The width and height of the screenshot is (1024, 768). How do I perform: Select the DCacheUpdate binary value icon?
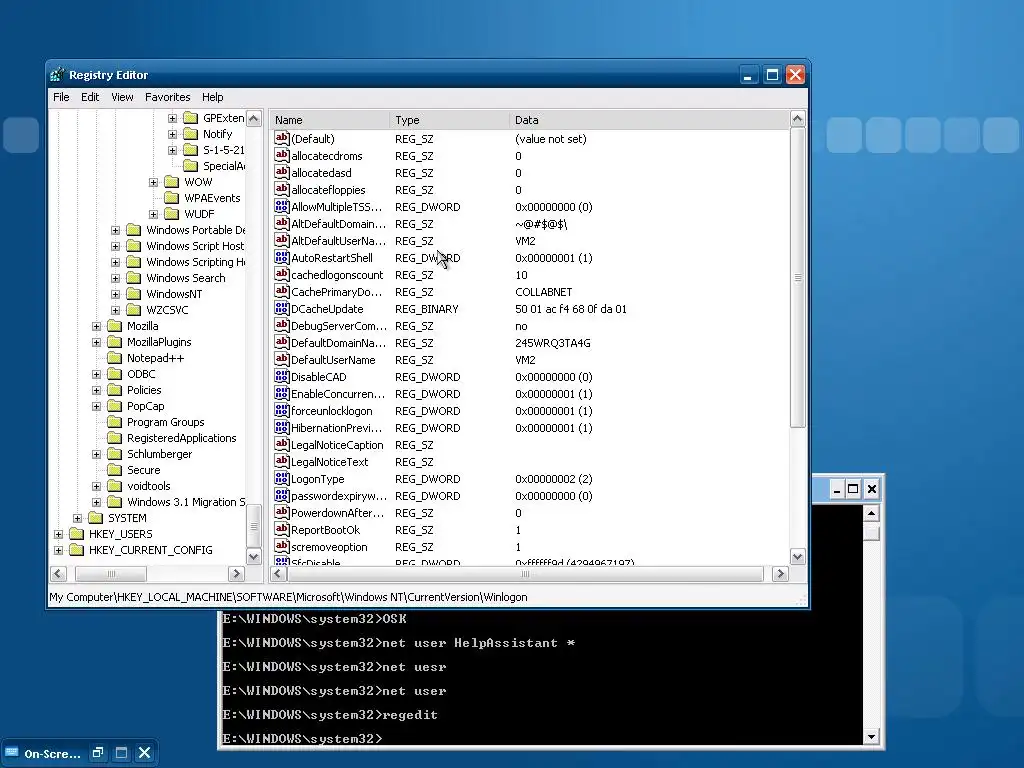pos(281,308)
